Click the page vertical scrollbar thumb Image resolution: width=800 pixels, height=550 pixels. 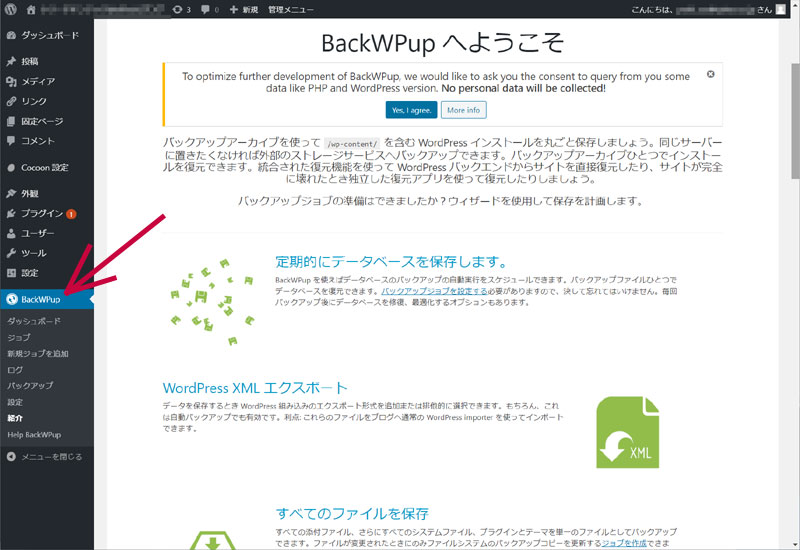795,121
